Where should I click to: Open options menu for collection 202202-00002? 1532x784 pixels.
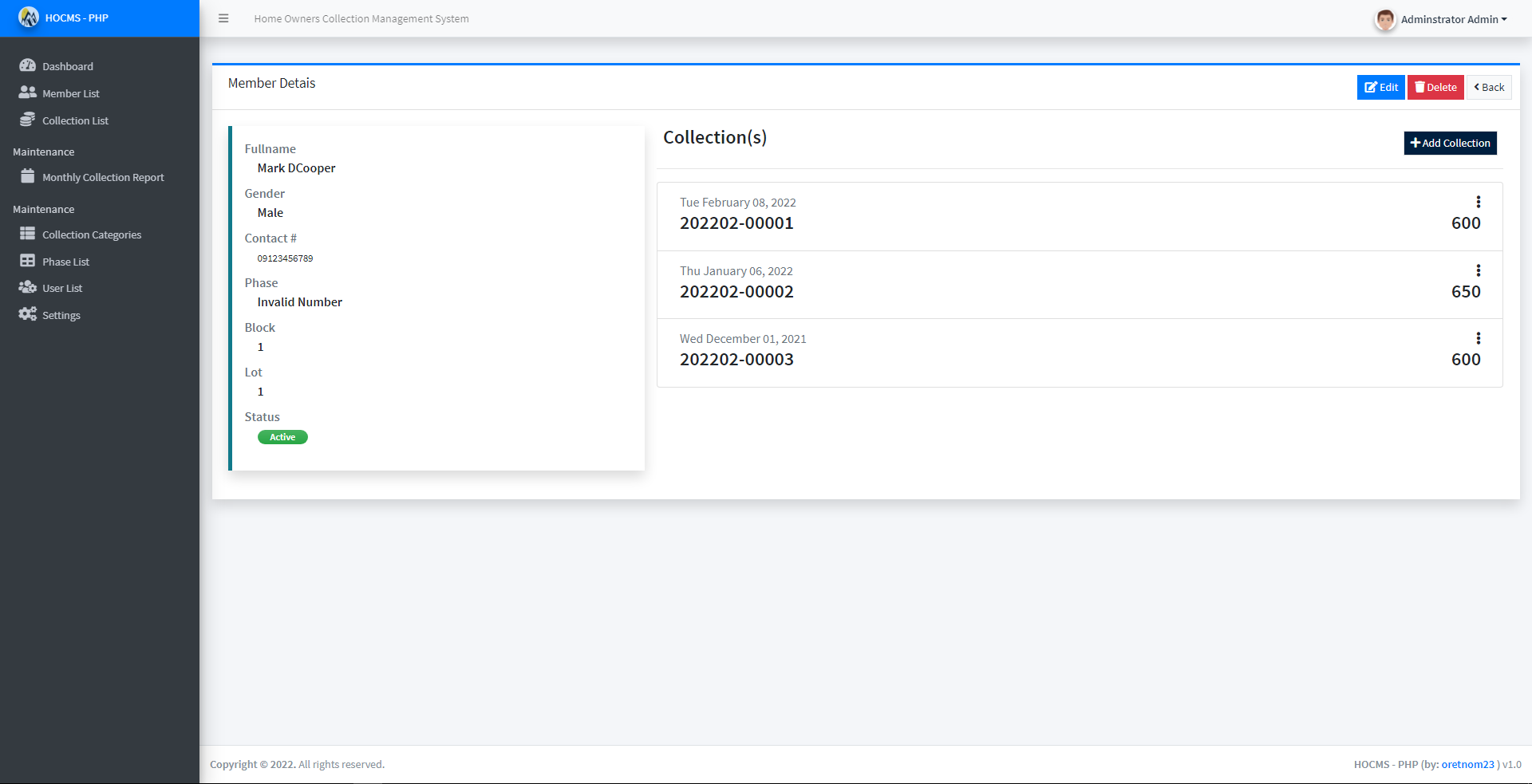tap(1478, 270)
